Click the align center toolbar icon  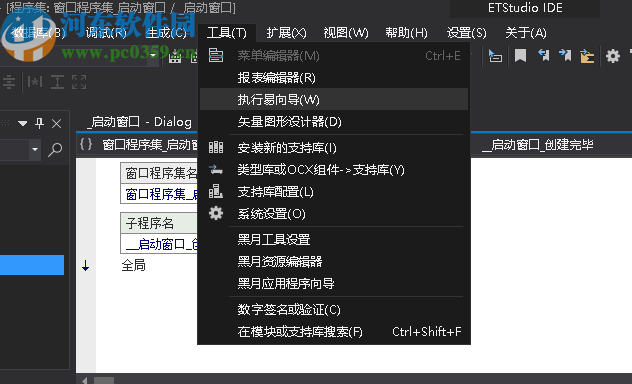pos(9,82)
